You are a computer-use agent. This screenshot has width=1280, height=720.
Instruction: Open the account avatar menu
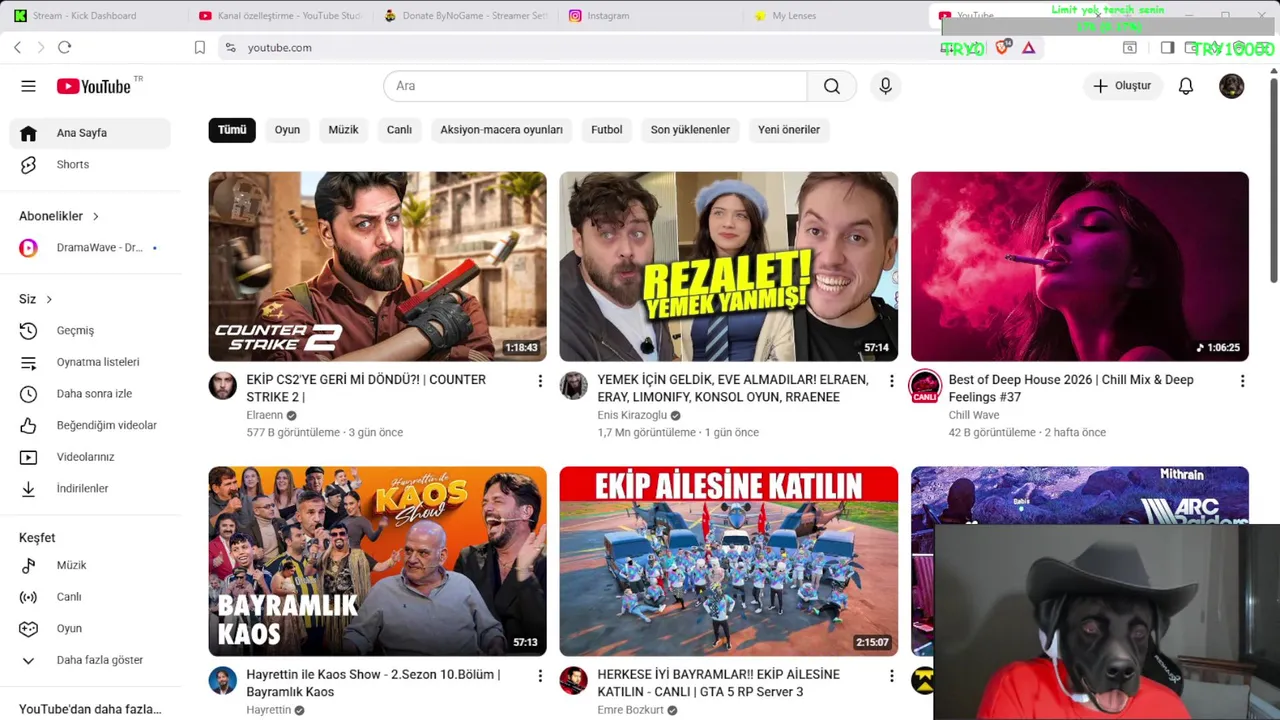[x=1231, y=86]
